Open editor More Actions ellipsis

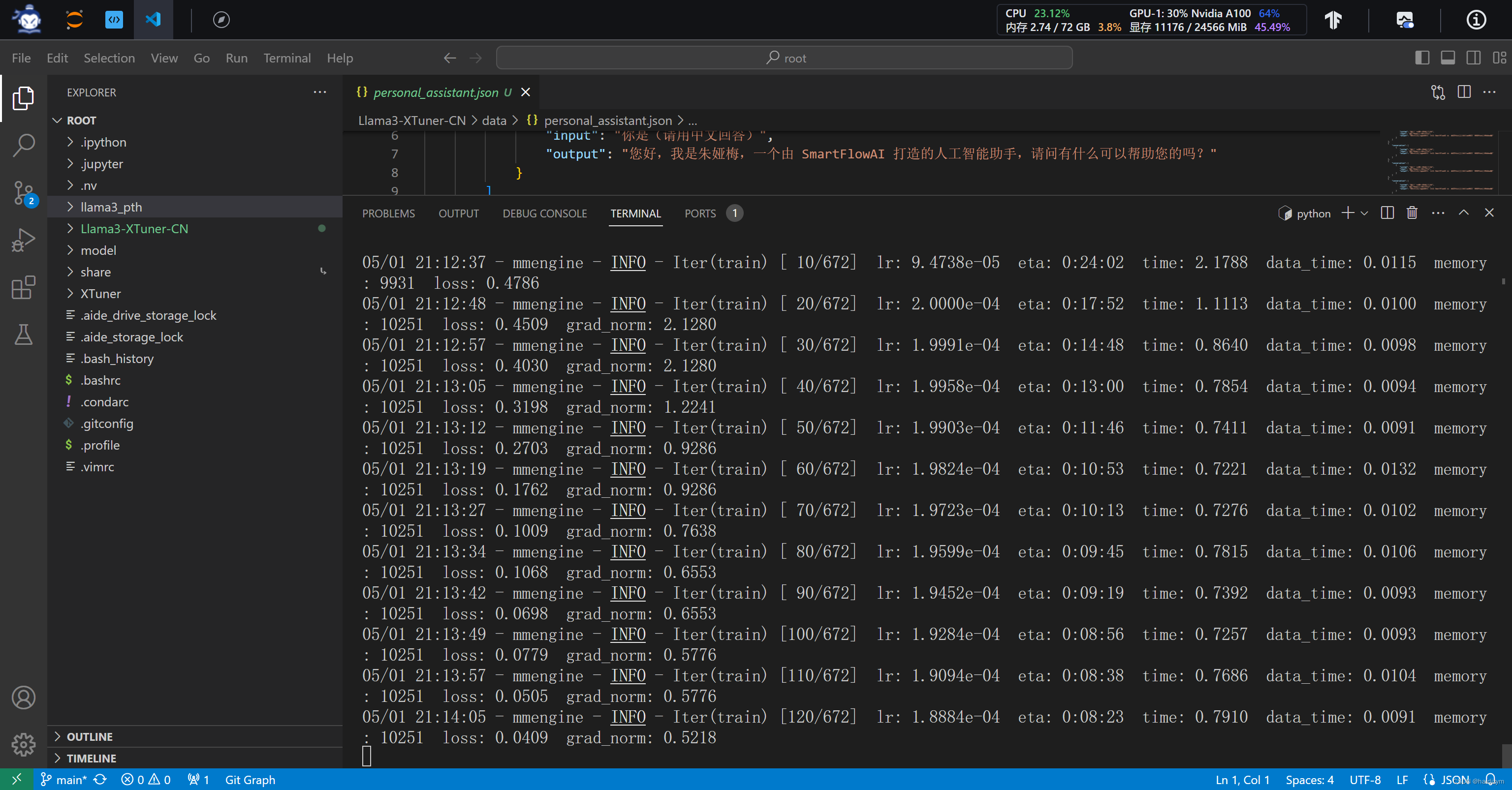point(1490,92)
